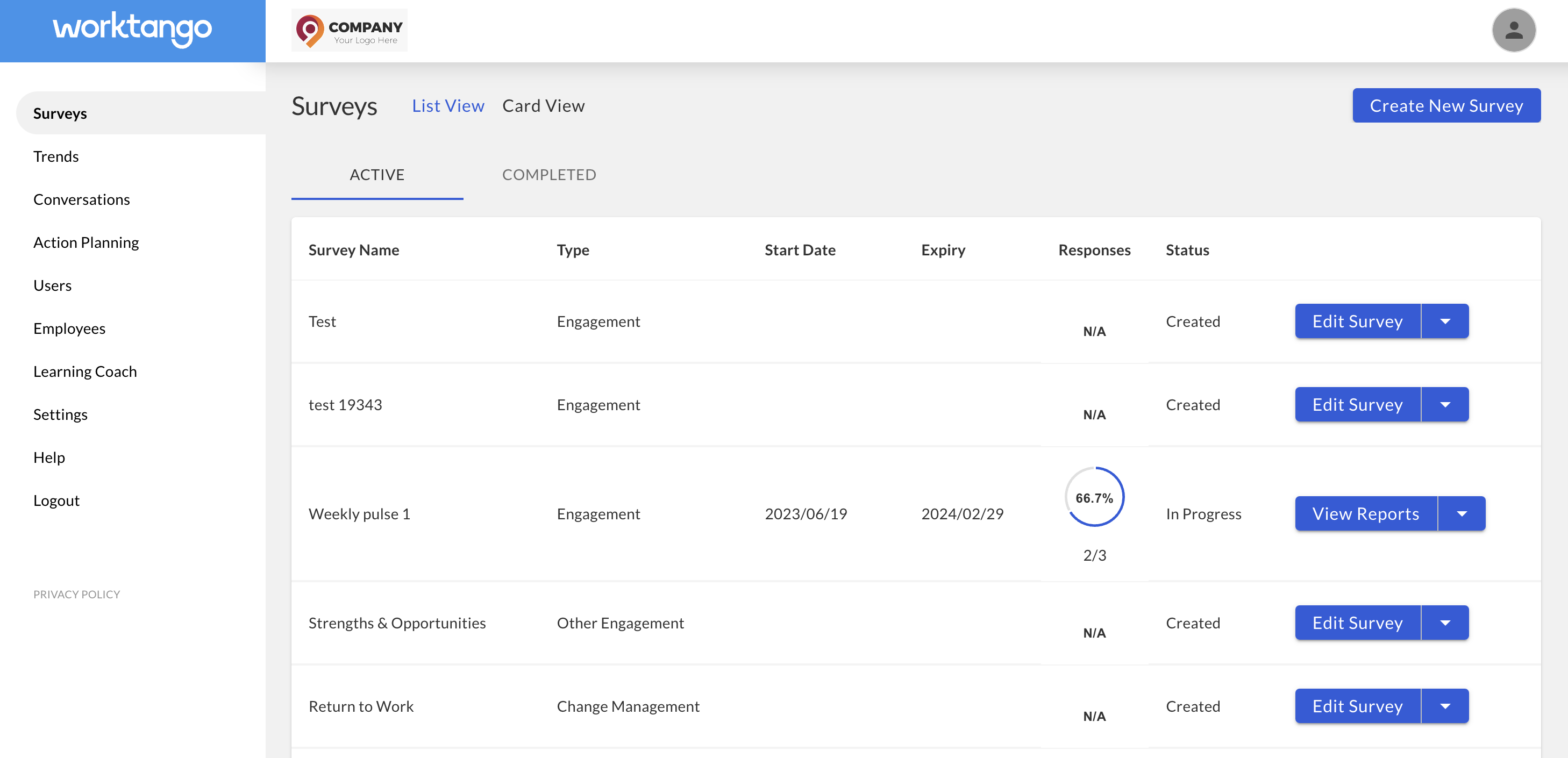Click Edit Survey for the Test row
The height and width of the screenshot is (758, 1568).
pyautogui.click(x=1357, y=320)
